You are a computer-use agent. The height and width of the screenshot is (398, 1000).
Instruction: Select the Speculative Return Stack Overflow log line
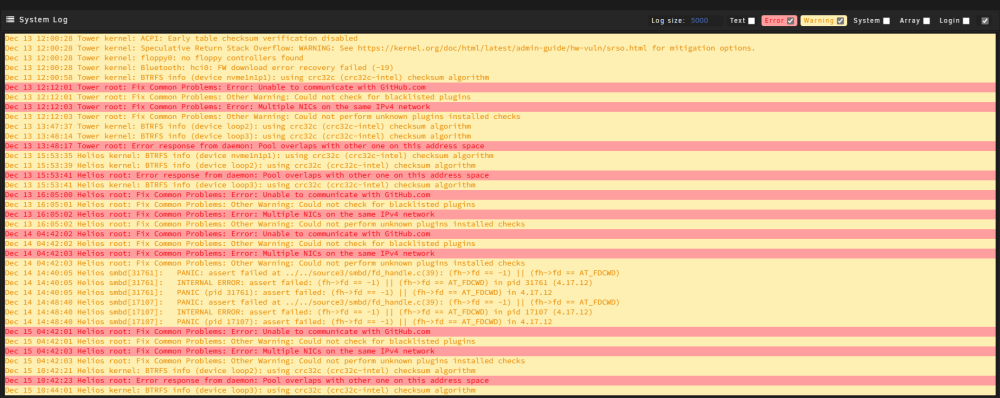(499, 48)
